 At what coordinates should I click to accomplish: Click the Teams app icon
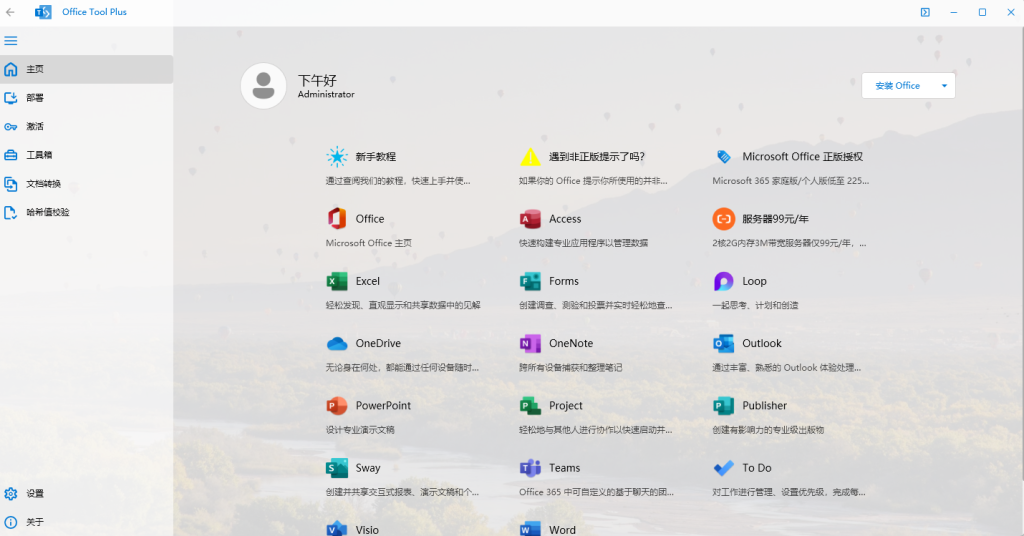[x=530, y=468]
